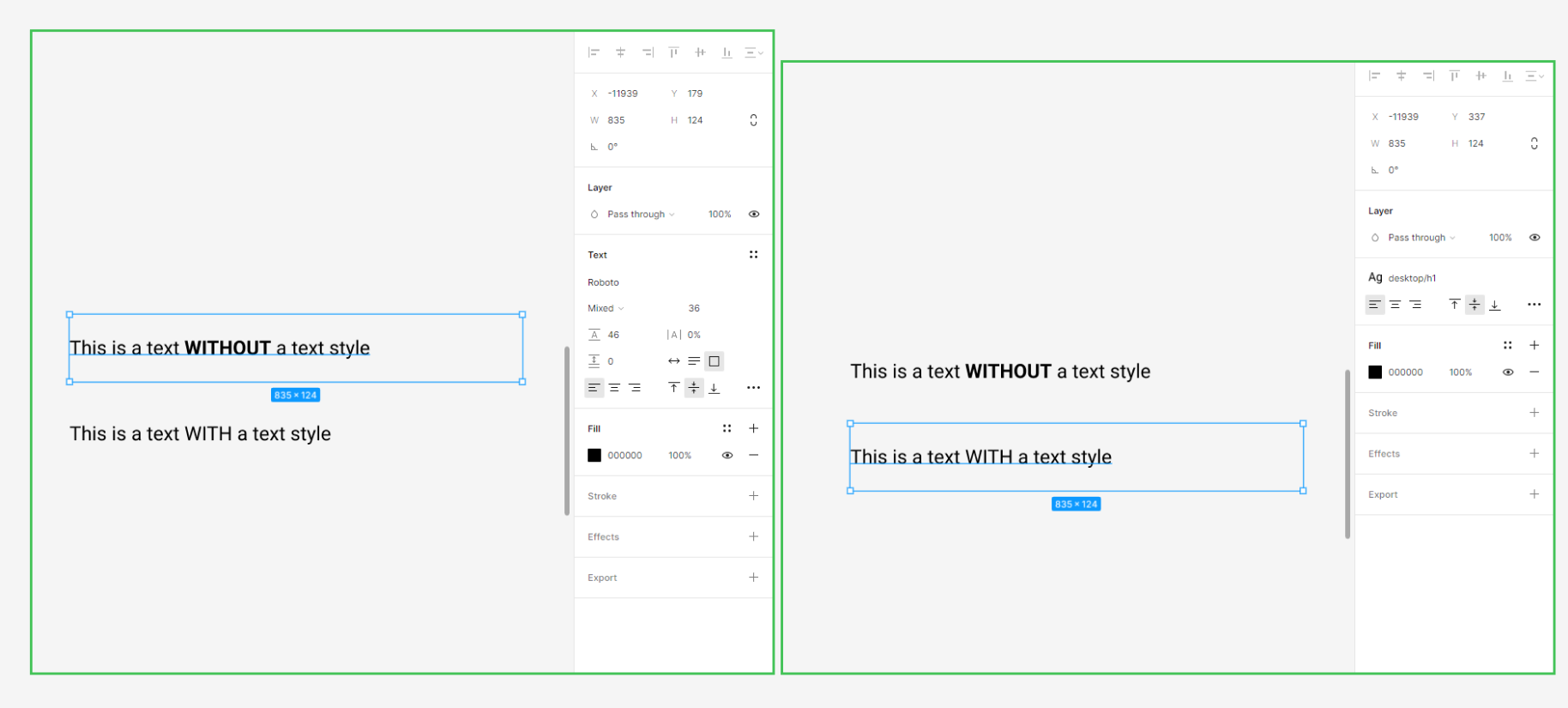Click canvas scrollbar in right screenshot
Viewport: 1568px width, 708px height.
tap(1348, 454)
